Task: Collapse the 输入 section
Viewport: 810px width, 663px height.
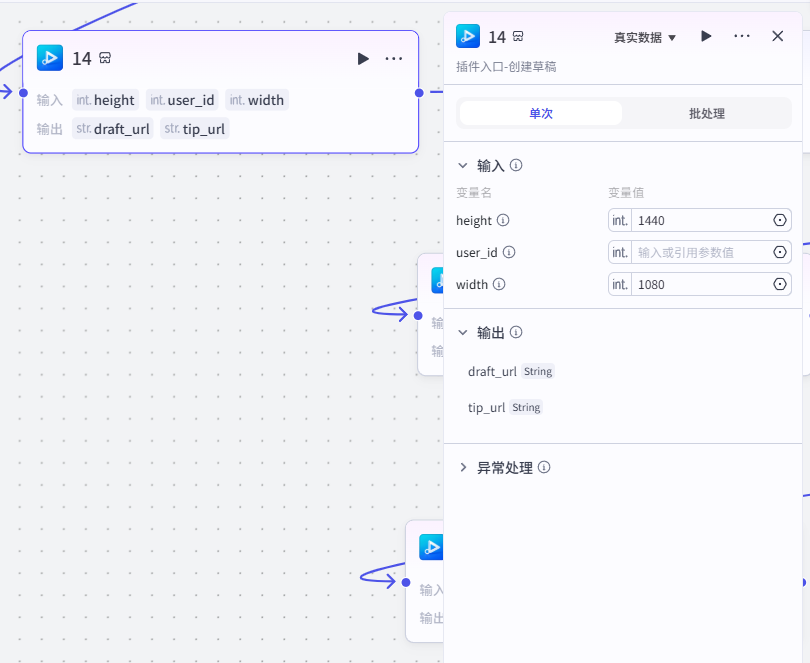Action: 463,165
